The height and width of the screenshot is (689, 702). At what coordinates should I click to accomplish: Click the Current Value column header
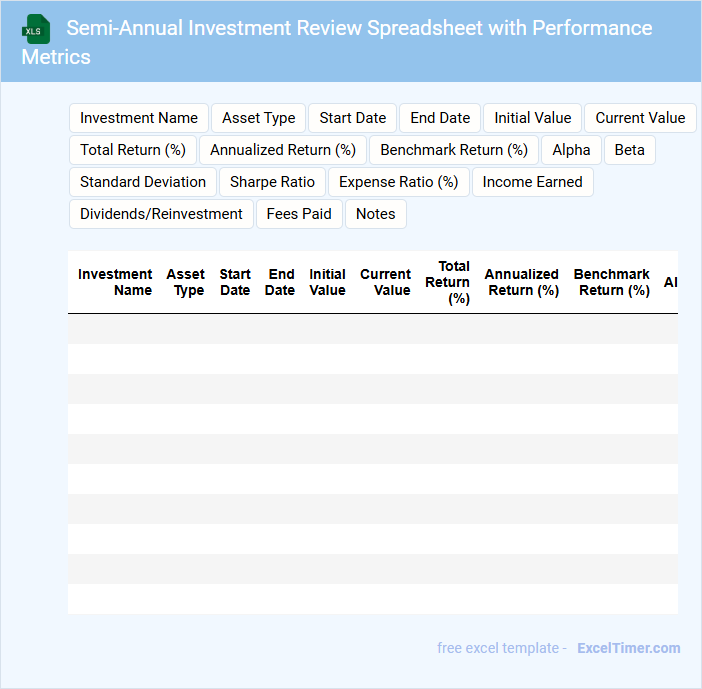pyautogui.click(x=385, y=282)
